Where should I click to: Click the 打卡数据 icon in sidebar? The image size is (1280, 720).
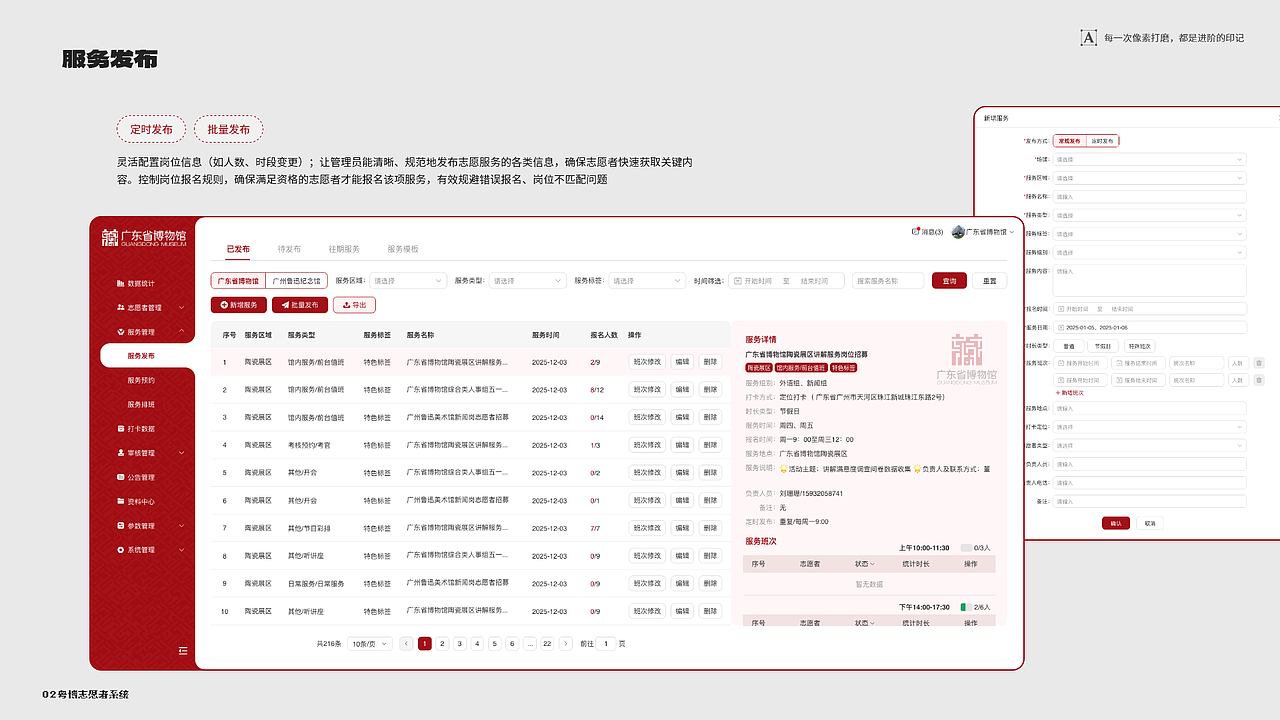pos(120,429)
